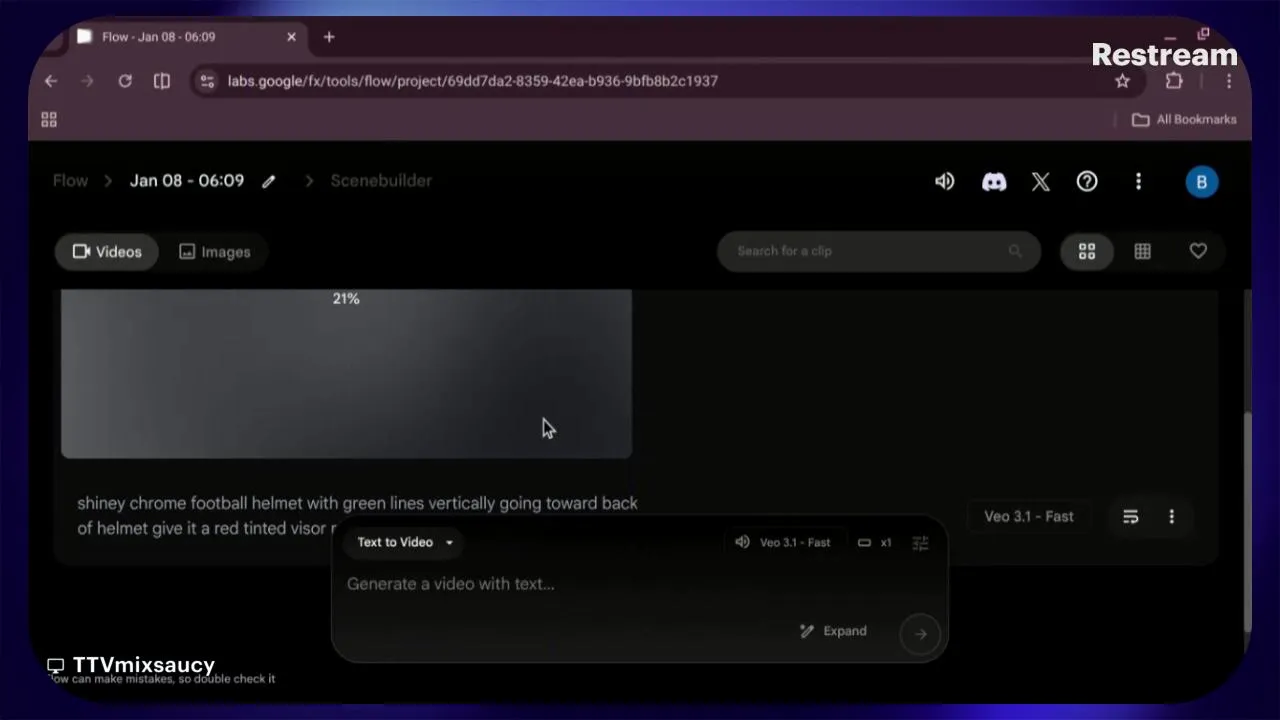Reload the Flow page
1280x720 pixels.
[125, 81]
